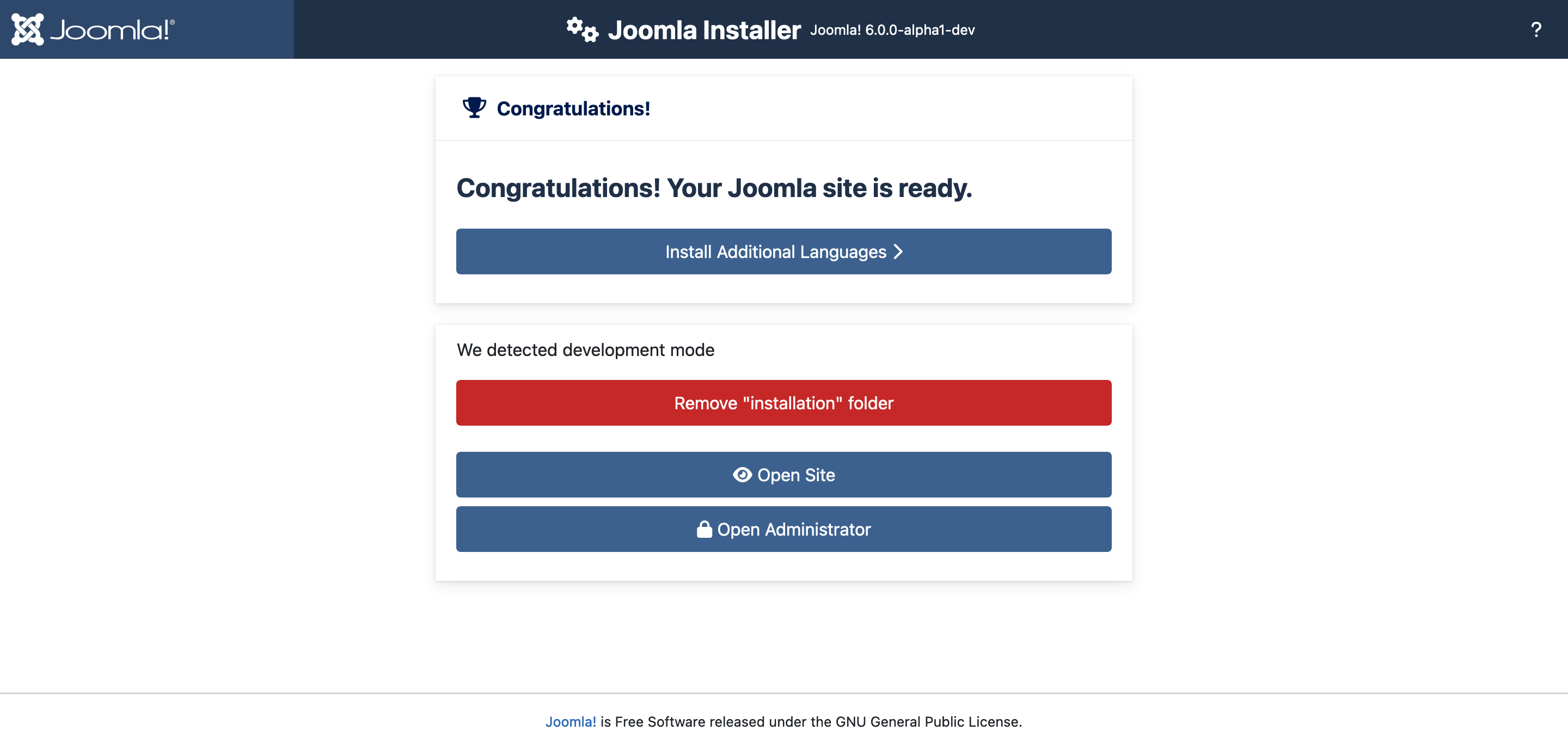Click the version text 6.0.0-alpha1-dev
This screenshot has height=749, width=1568.
(x=892, y=30)
